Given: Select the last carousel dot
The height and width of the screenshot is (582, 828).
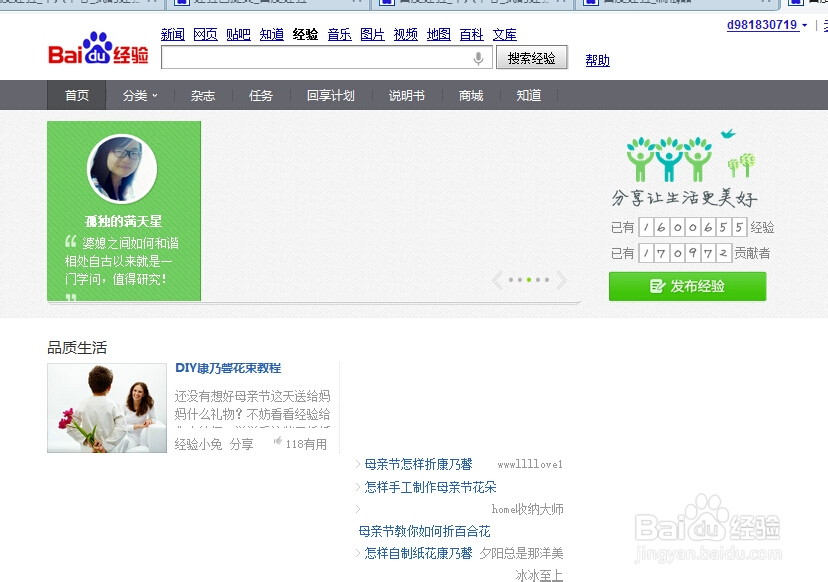Looking at the screenshot, I should pos(547,280).
